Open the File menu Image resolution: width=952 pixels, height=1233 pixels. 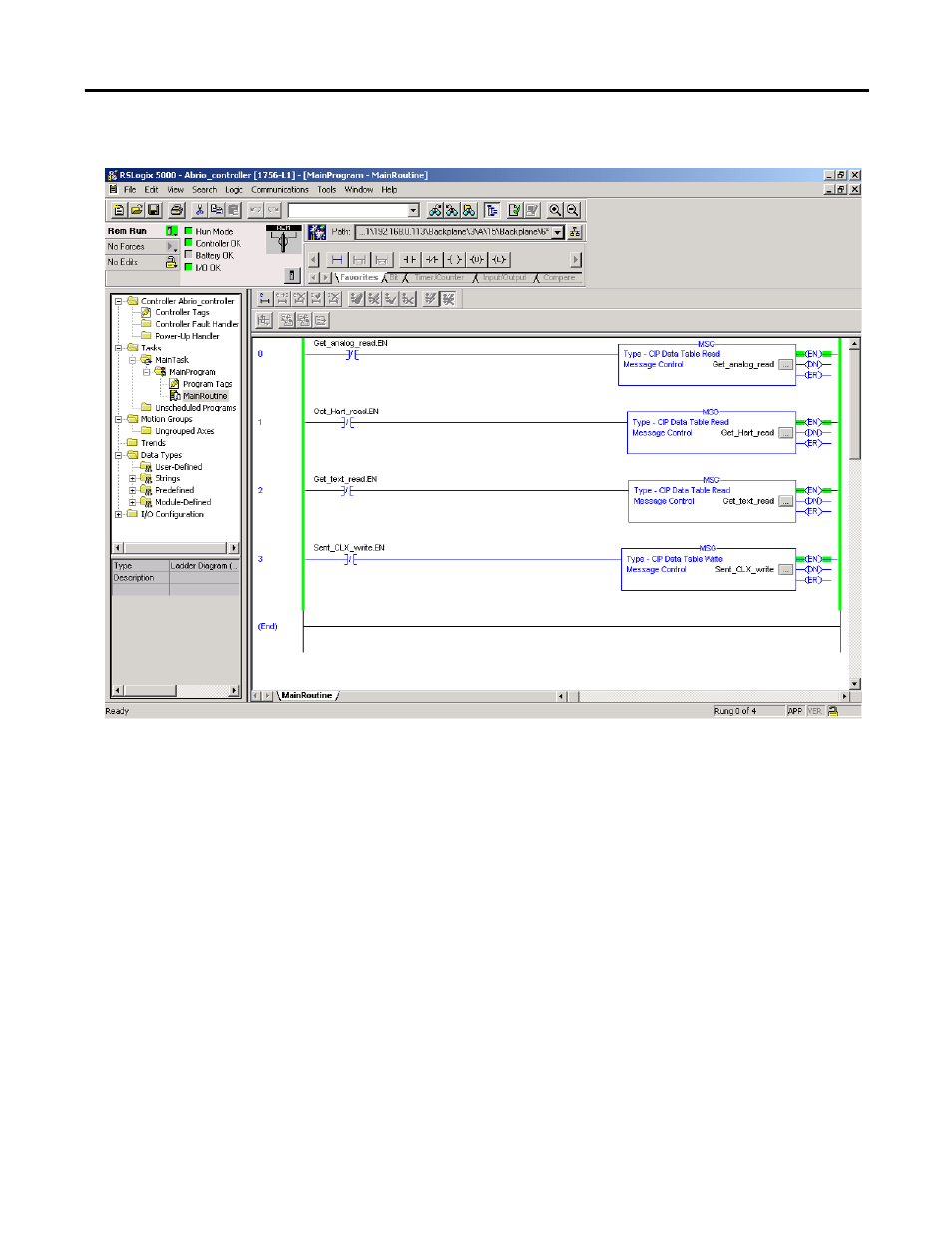(130, 189)
